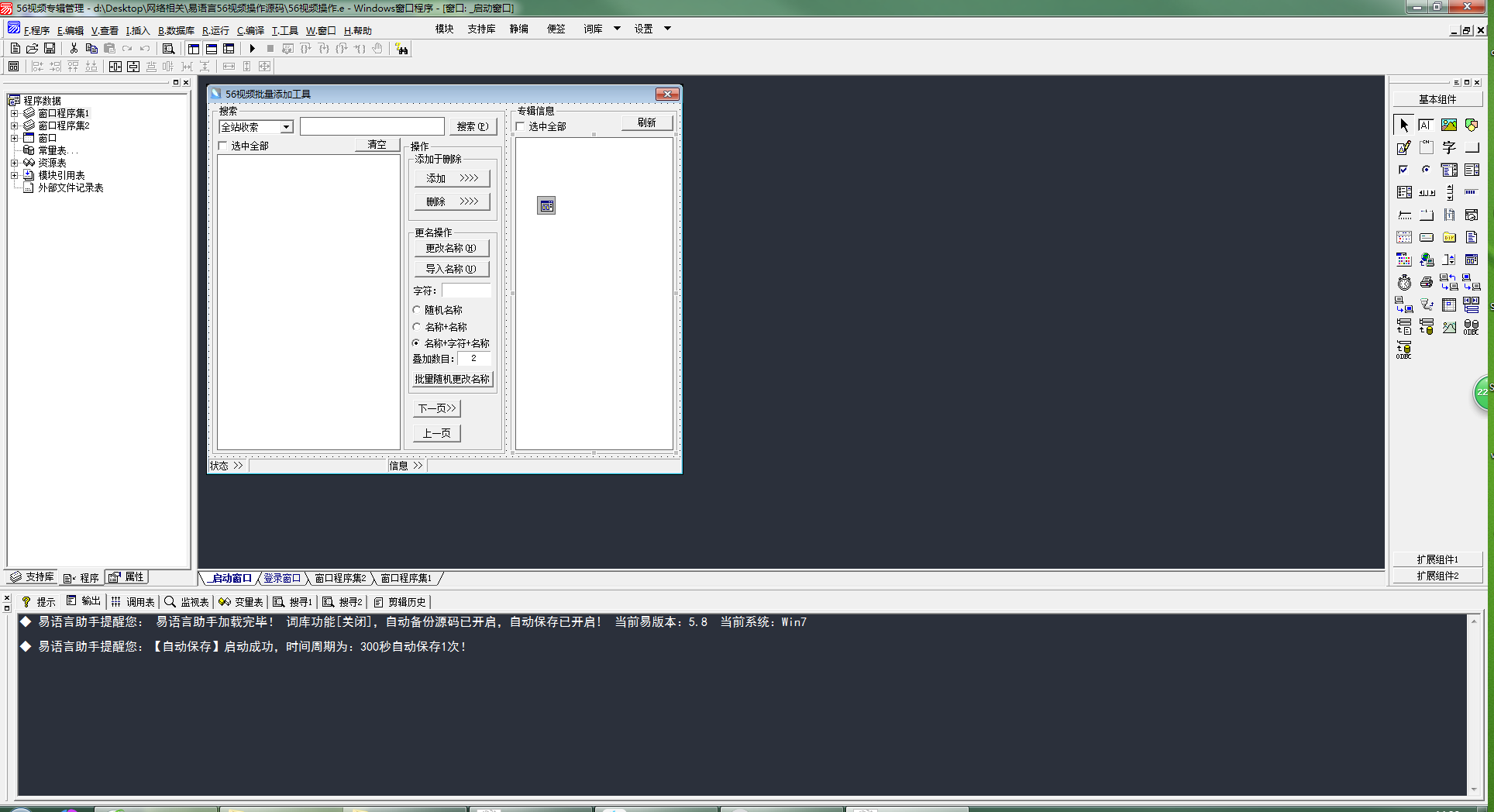The height and width of the screenshot is (812, 1494).
Task: Click the search keyword input field
Action: 372,126
